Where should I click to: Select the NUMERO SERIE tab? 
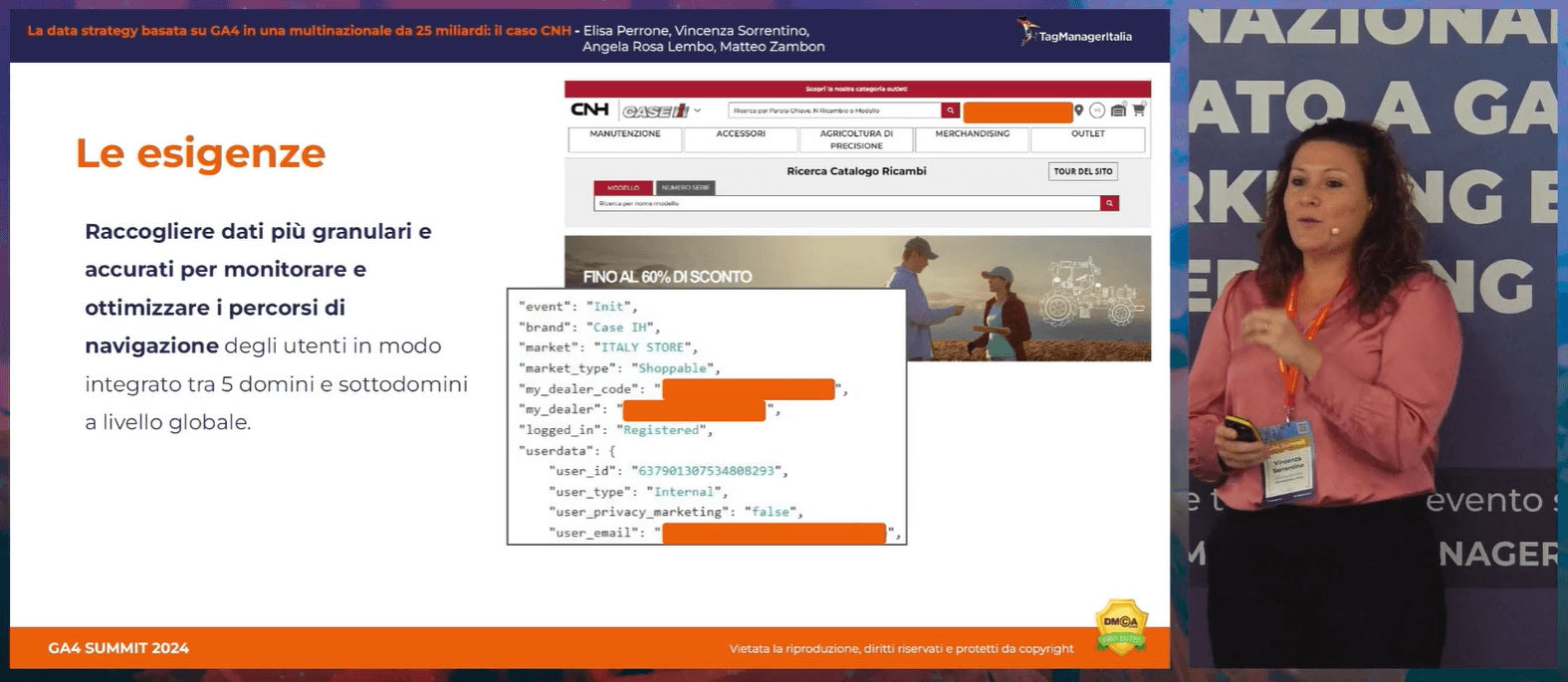coord(686,187)
